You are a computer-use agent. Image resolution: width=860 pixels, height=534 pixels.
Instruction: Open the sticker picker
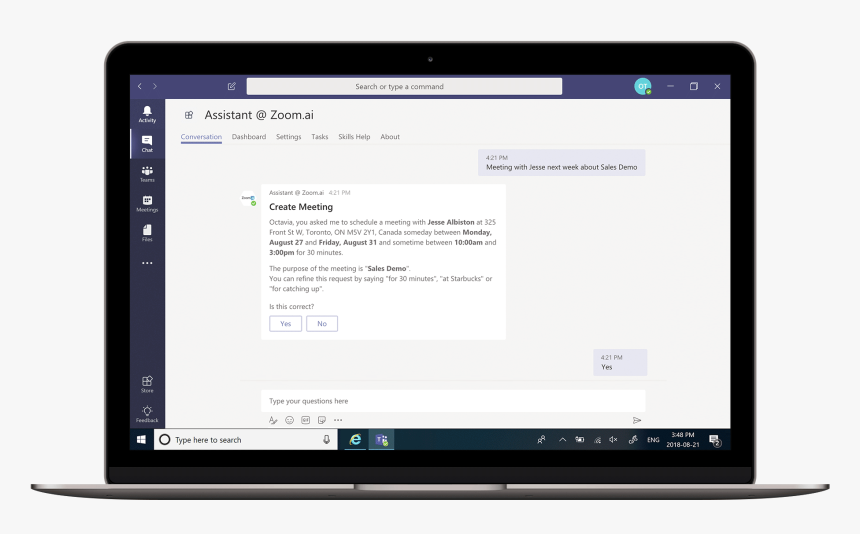pos(322,421)
